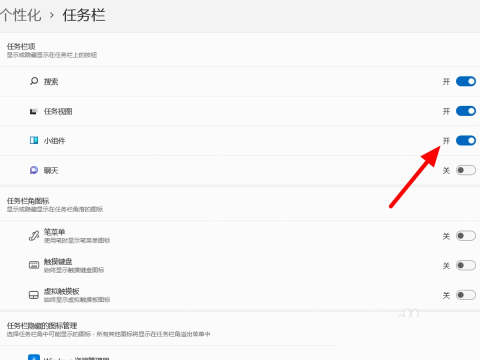Click the 触摸键盘 row label
This screenshot has width=480, height=360.
tap(58, 262)
